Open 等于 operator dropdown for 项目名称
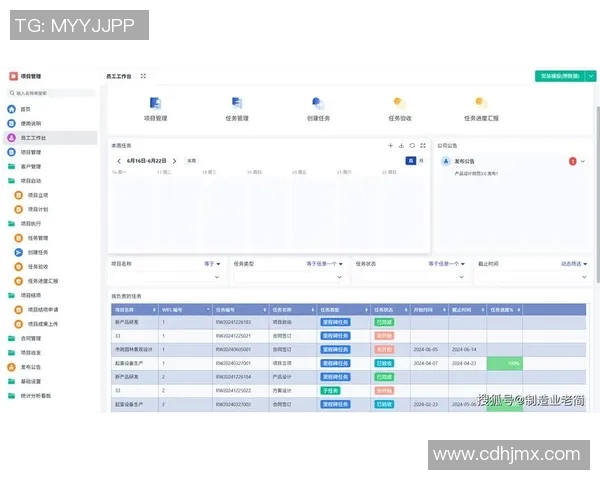This screenshot has height=480, width=600. 212,264
